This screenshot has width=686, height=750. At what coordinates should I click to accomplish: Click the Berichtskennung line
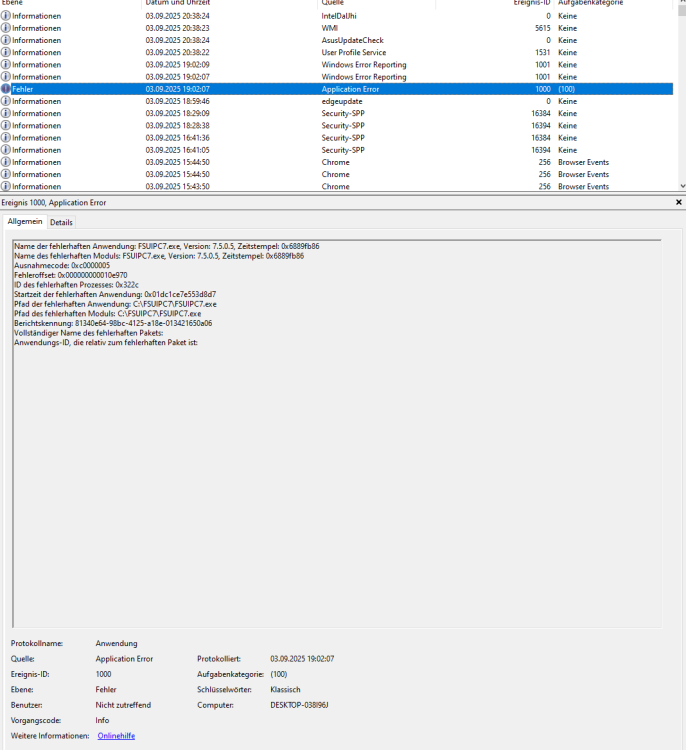(113, 323)
